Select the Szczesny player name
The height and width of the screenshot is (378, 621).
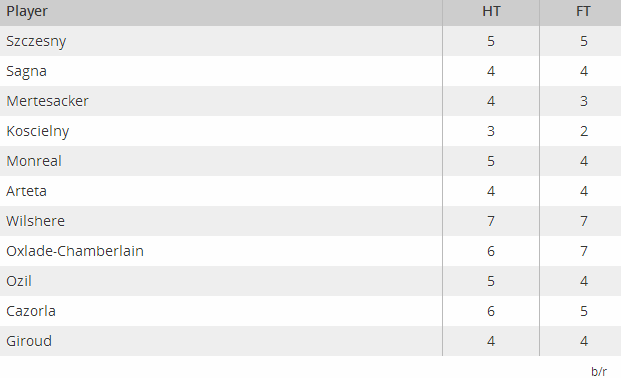point(36,42)
